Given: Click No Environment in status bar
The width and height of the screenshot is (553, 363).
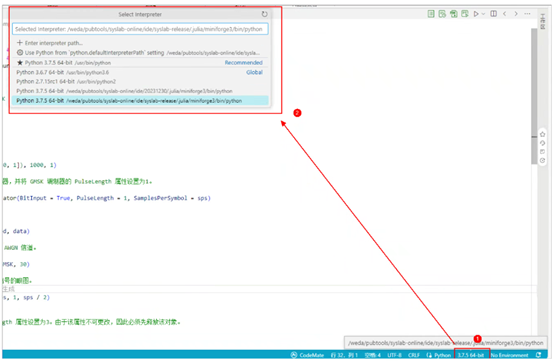Looking at the screenshot, I should (x=510, y=355).
